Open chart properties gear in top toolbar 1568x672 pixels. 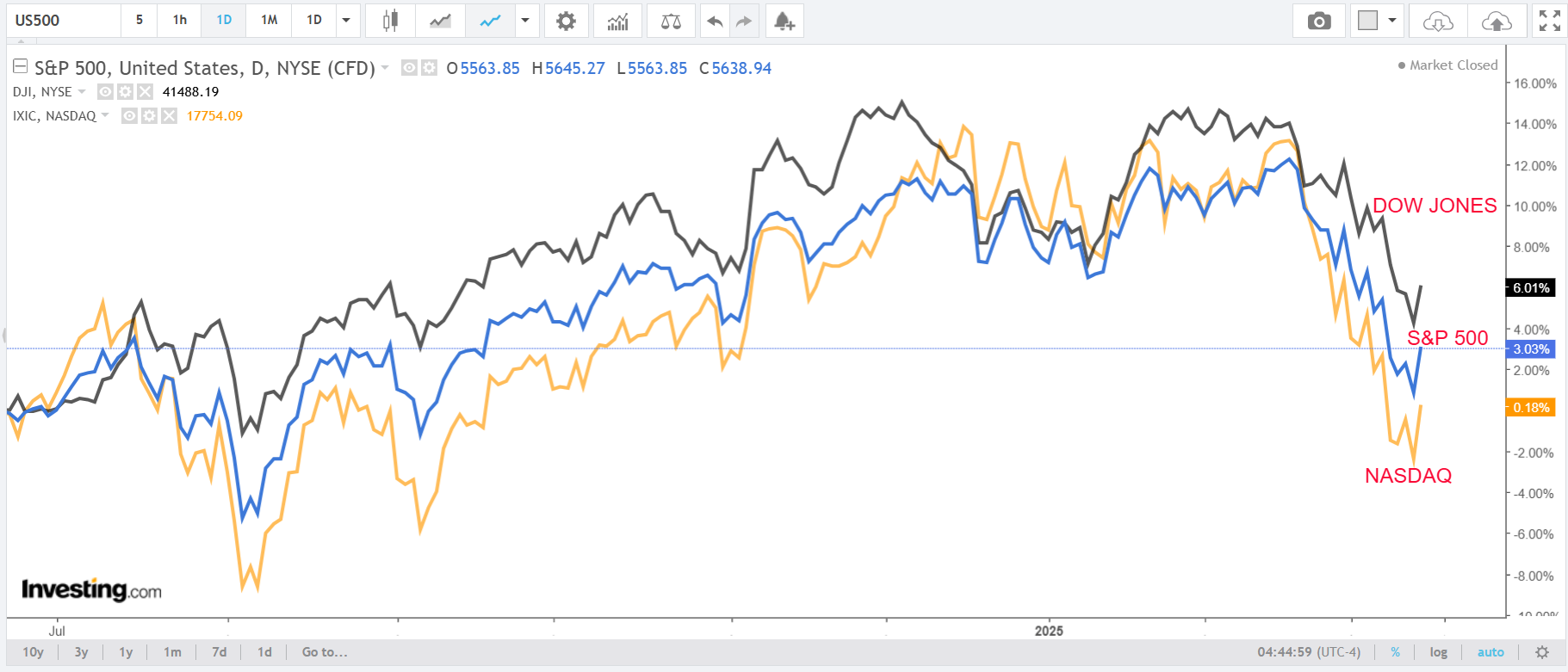pyautogui.click(x=566, y=21)
